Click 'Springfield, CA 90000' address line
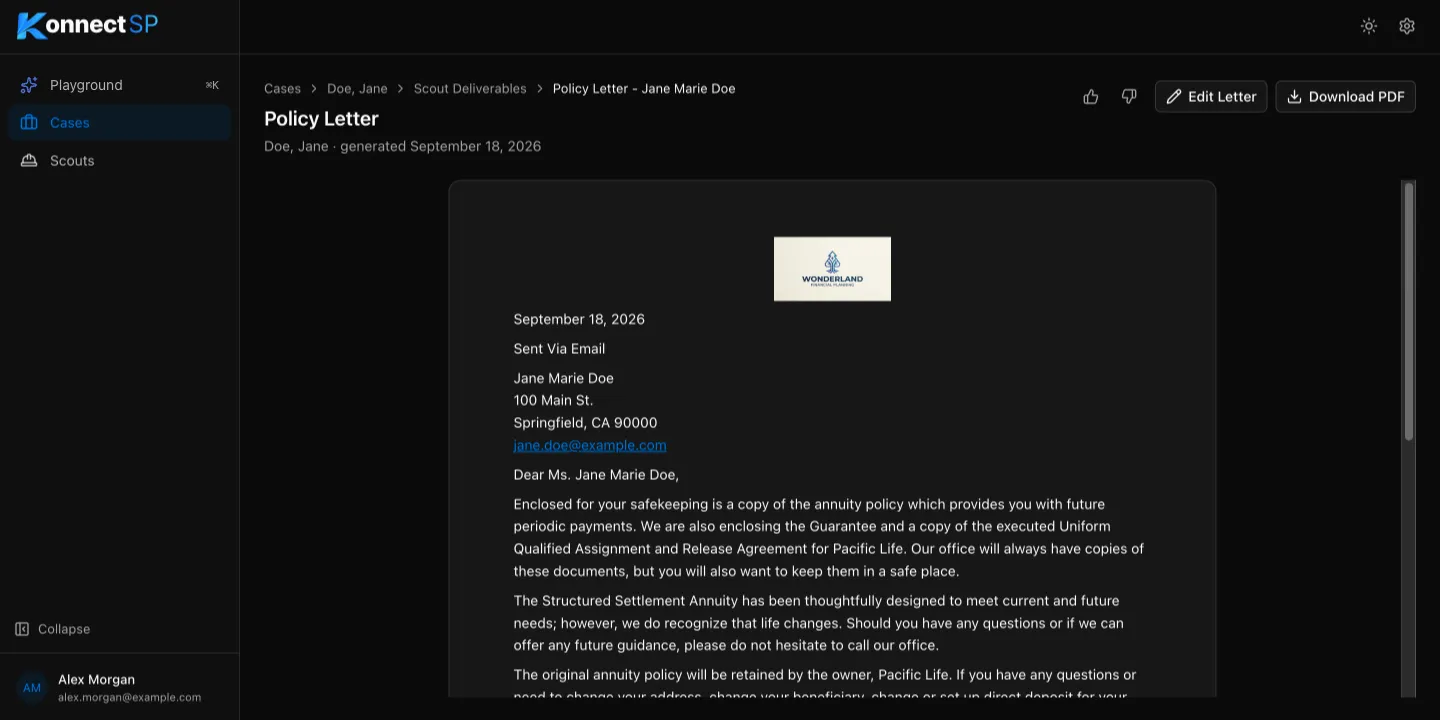This screenshot has width=1440, height=720. (585, 423)
